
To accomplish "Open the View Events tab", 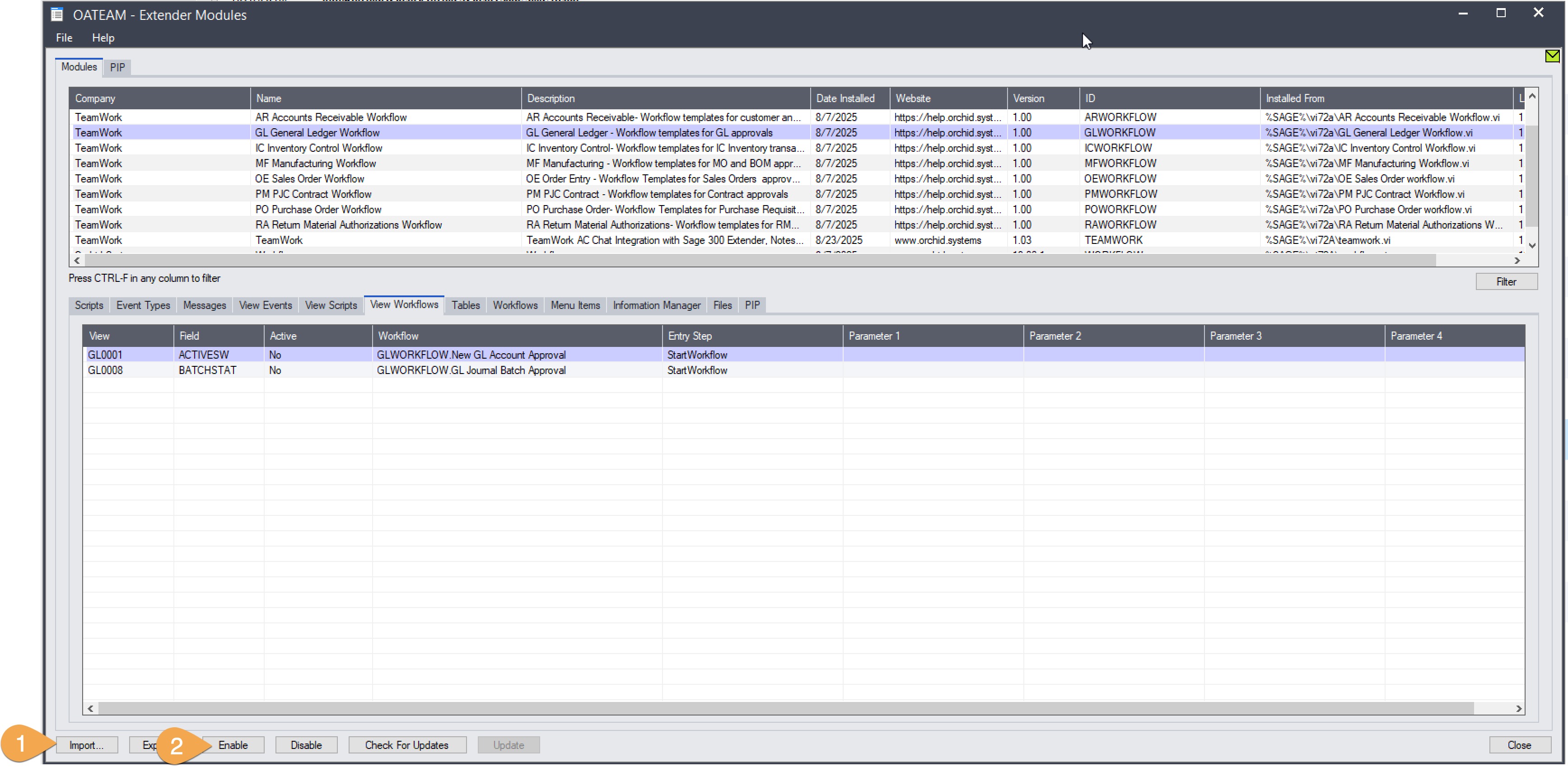I will [x=266, y=305].
